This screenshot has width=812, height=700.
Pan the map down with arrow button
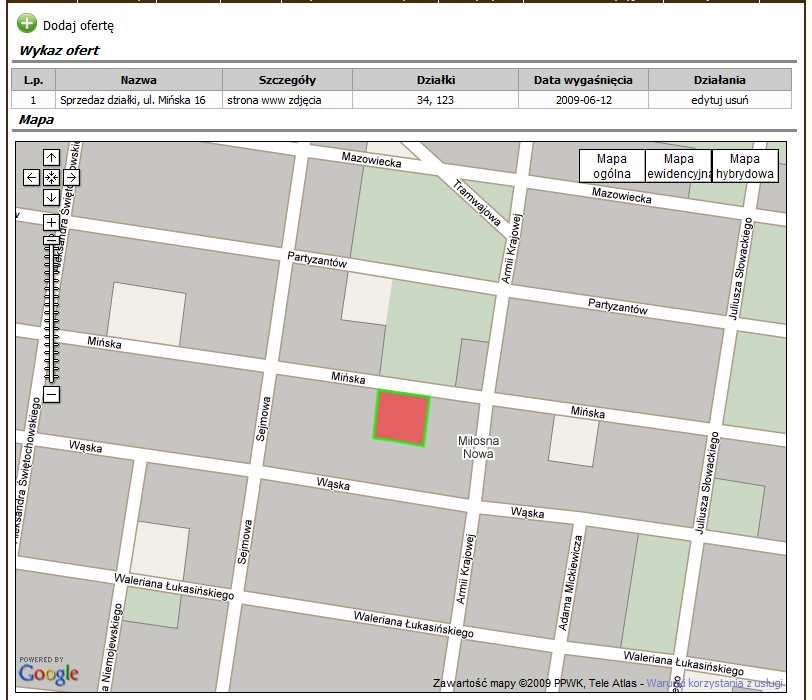point(51,197)
